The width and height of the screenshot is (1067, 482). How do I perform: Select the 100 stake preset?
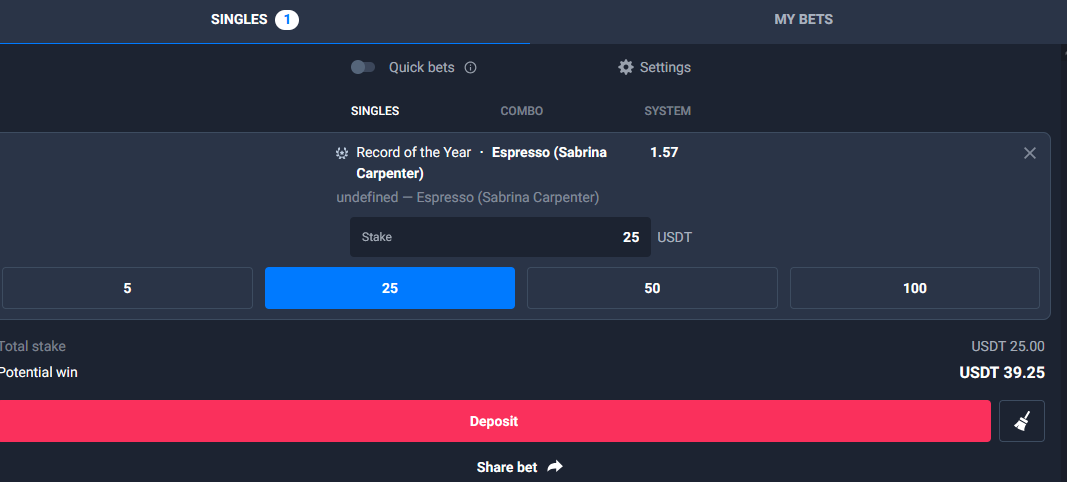[x=915, y=288]
